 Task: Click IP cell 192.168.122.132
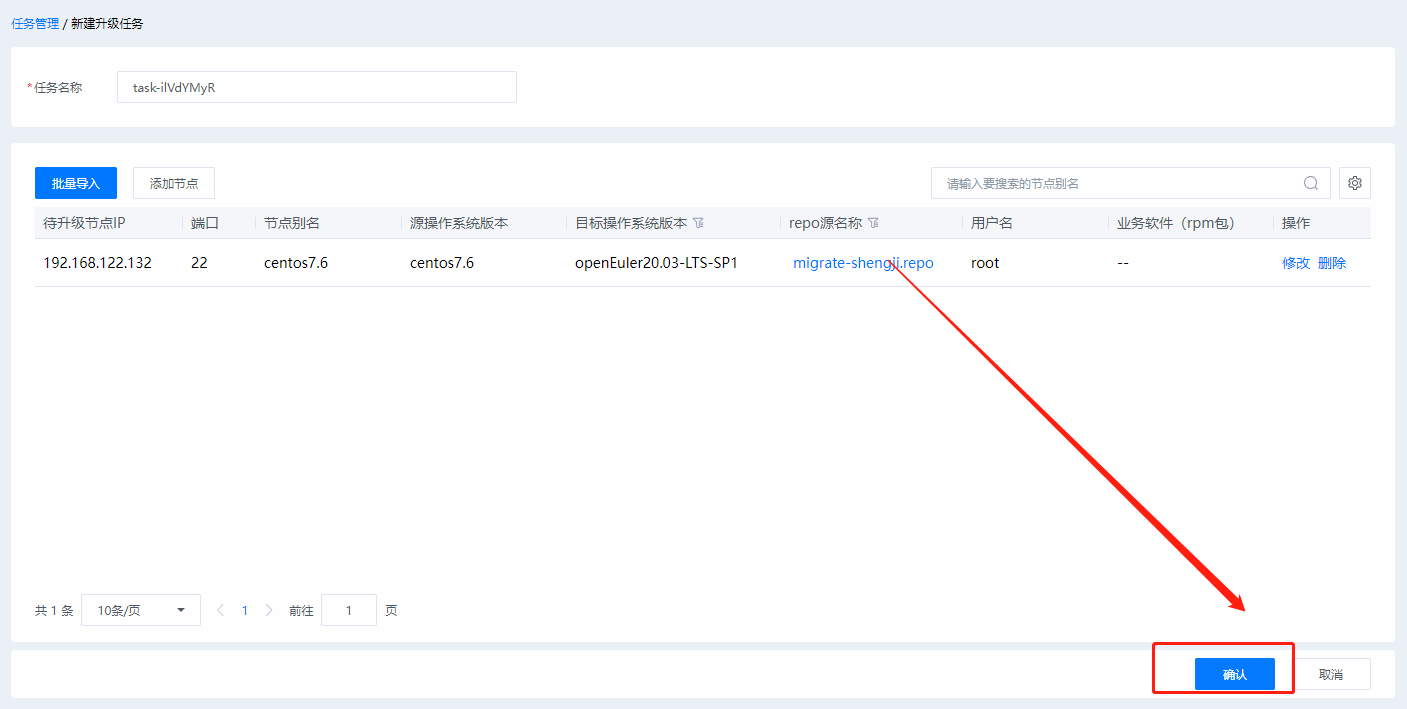(97, 263)
